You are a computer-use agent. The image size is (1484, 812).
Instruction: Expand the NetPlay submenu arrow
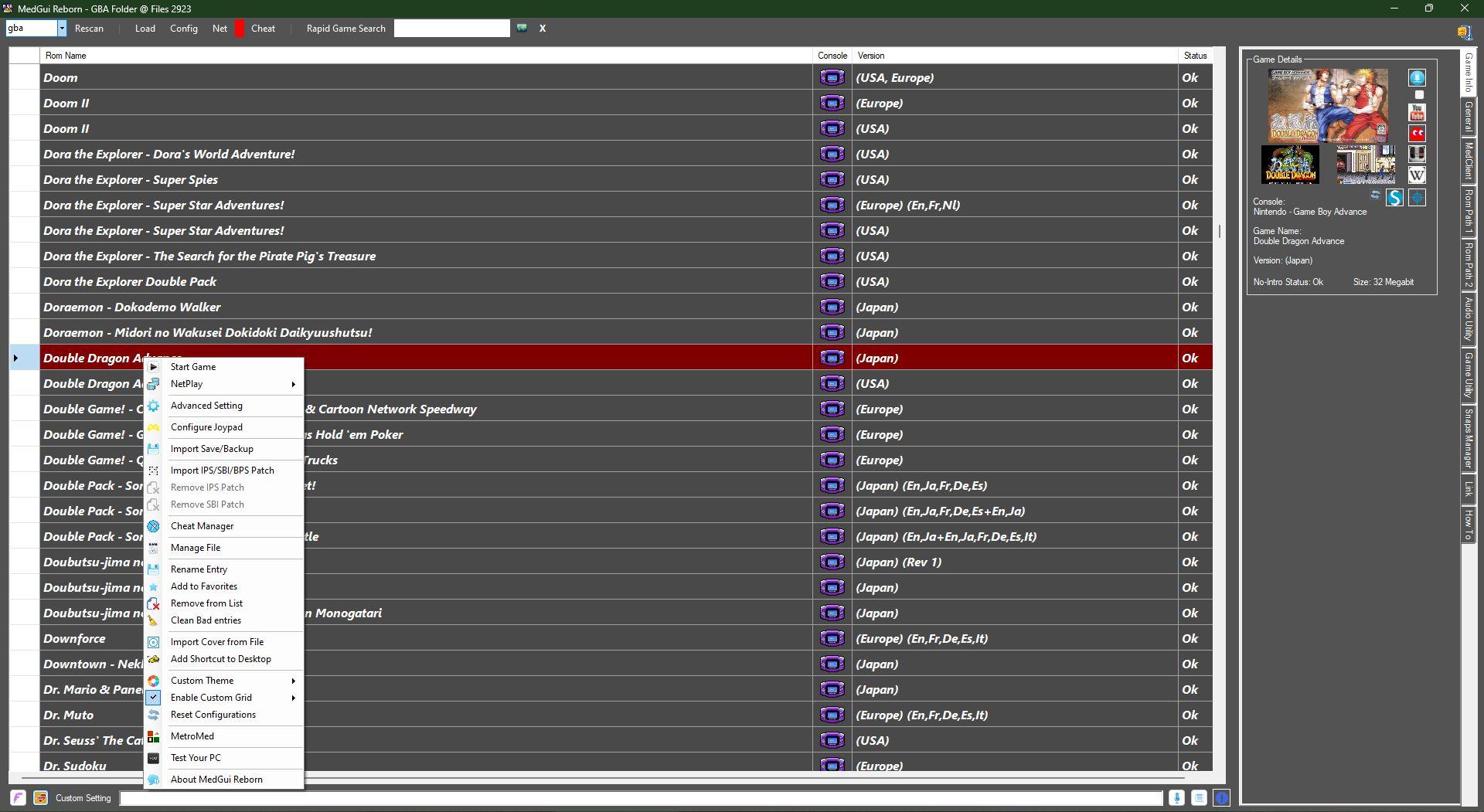click(294, 384)
